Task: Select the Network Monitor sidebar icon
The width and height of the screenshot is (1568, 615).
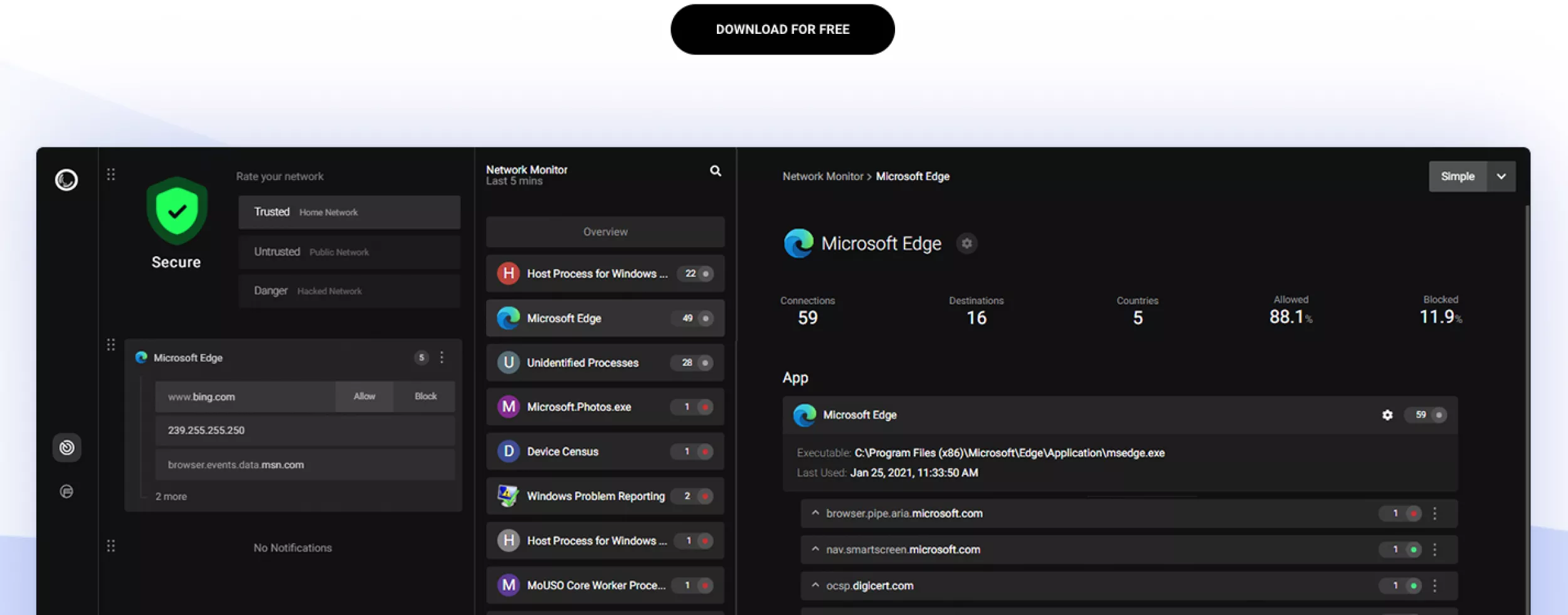Action: coord(66,447)
